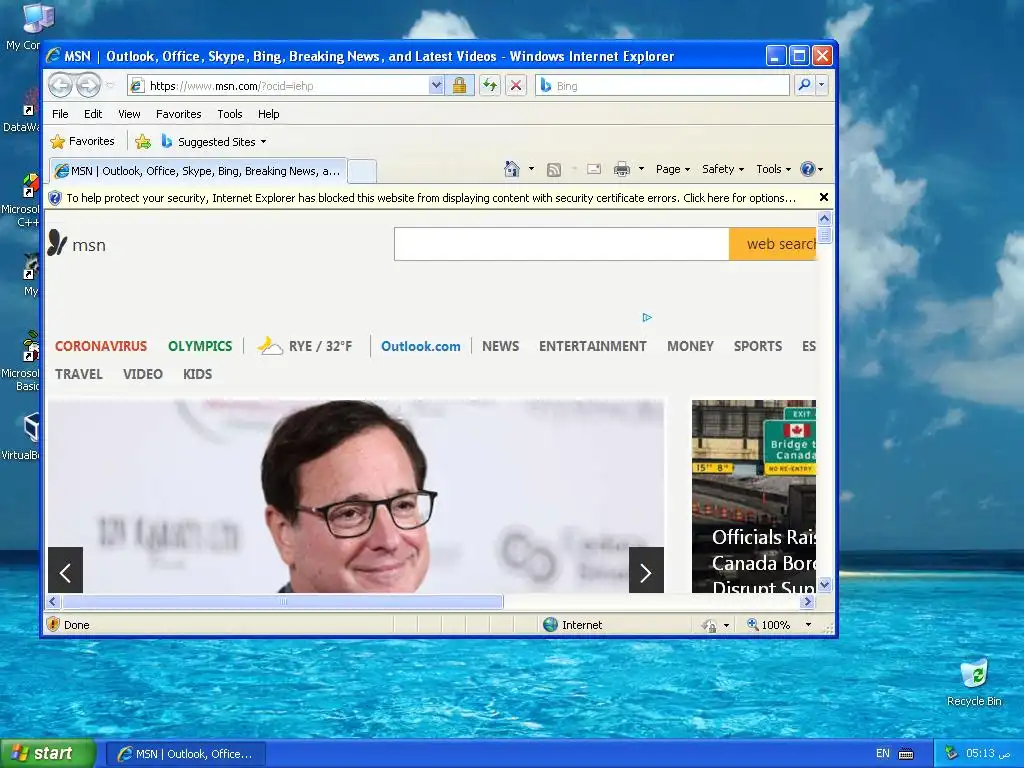1024x768 pixels.
Task: Click the horizontal scrollbar thumb
Action: point(283,601)
